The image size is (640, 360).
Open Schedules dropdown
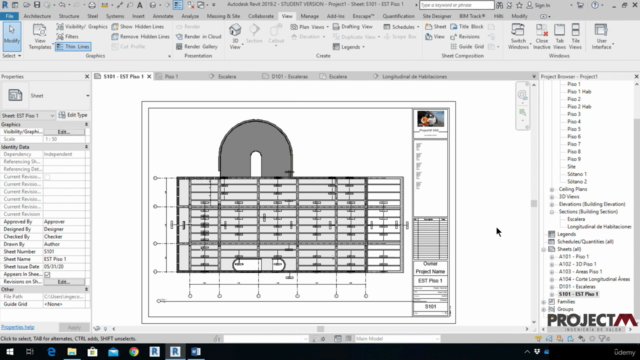401,27
